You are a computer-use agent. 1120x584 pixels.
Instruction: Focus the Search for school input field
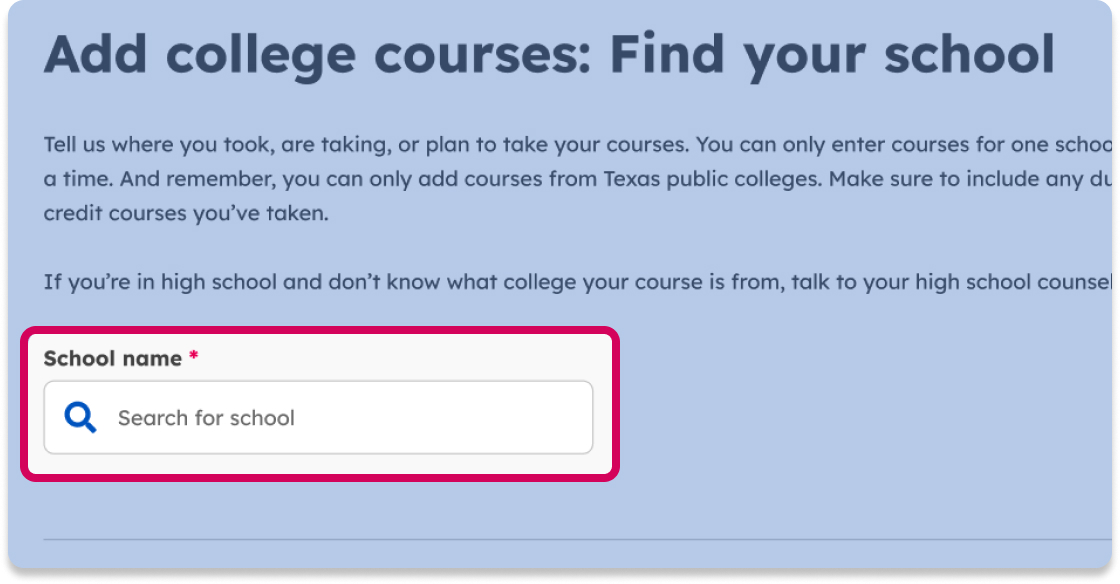[318, 417]
